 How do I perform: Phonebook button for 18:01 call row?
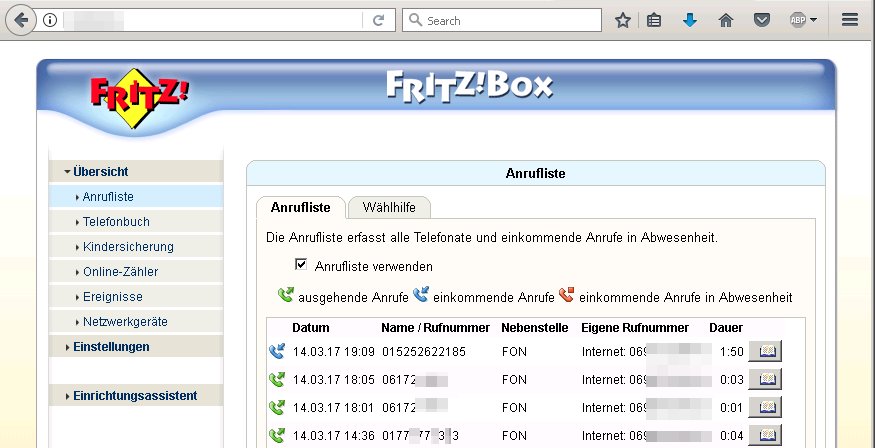(765, 407)
